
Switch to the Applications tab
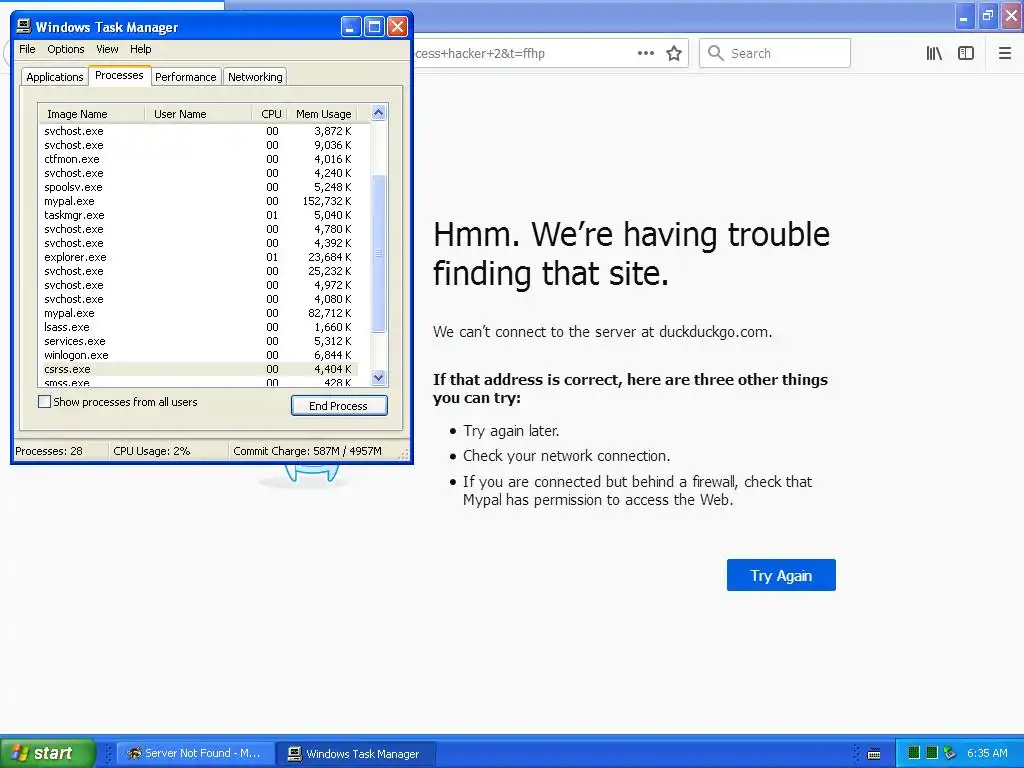[55, 76]
